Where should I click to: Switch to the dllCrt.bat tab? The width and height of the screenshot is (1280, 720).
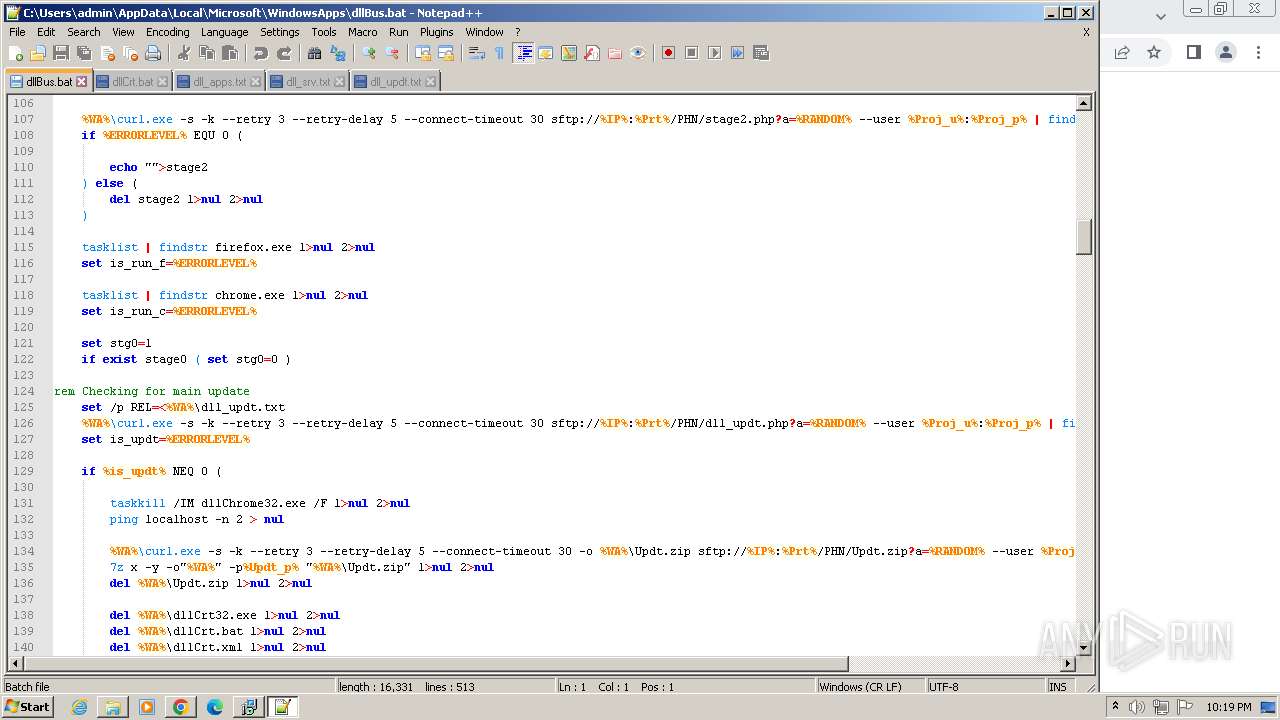[132, 82]
